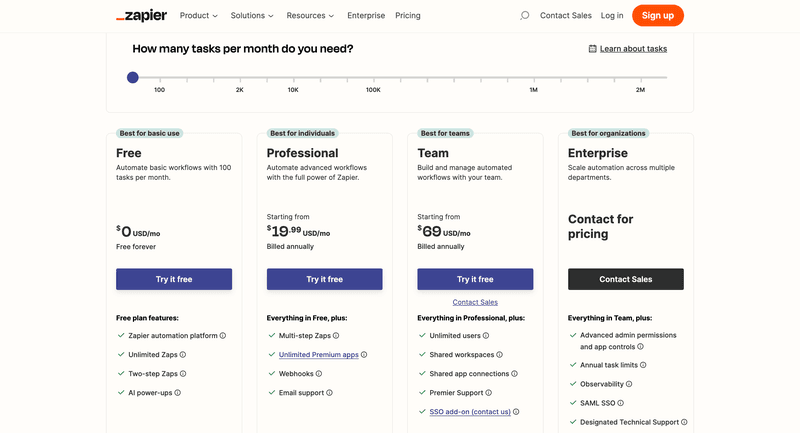Open the Enterprise nav item
The width and height of the screenshot is (800, 433).
click(x=366, y=16)
